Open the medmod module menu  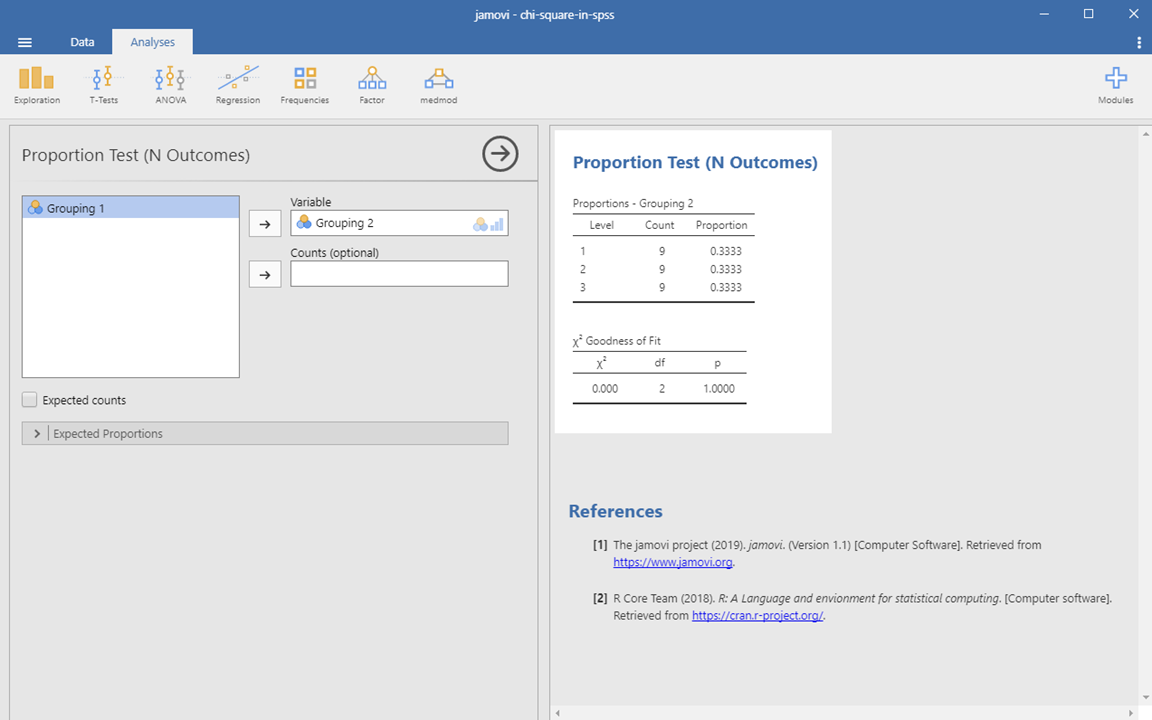438,85
